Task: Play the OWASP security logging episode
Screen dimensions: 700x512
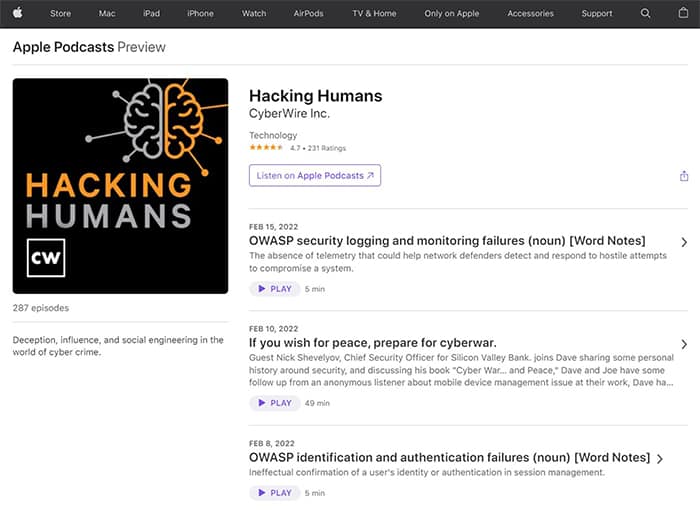Action: pyautogui.click(x=275, y=289)
